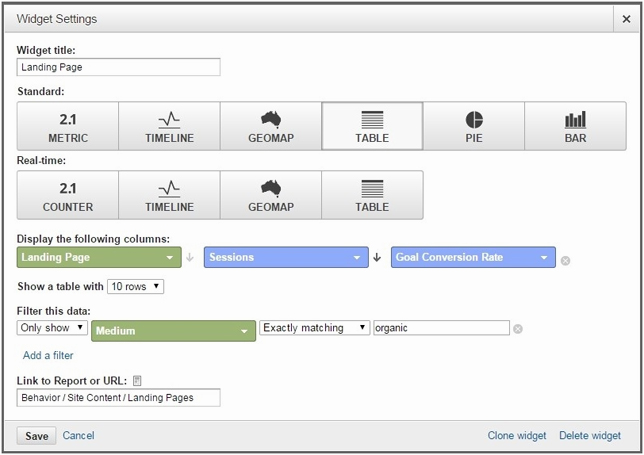Viewport: 644px width, 455px height.
Task: Open the Exactly matching condition dropdown
Action: point(315,328)
